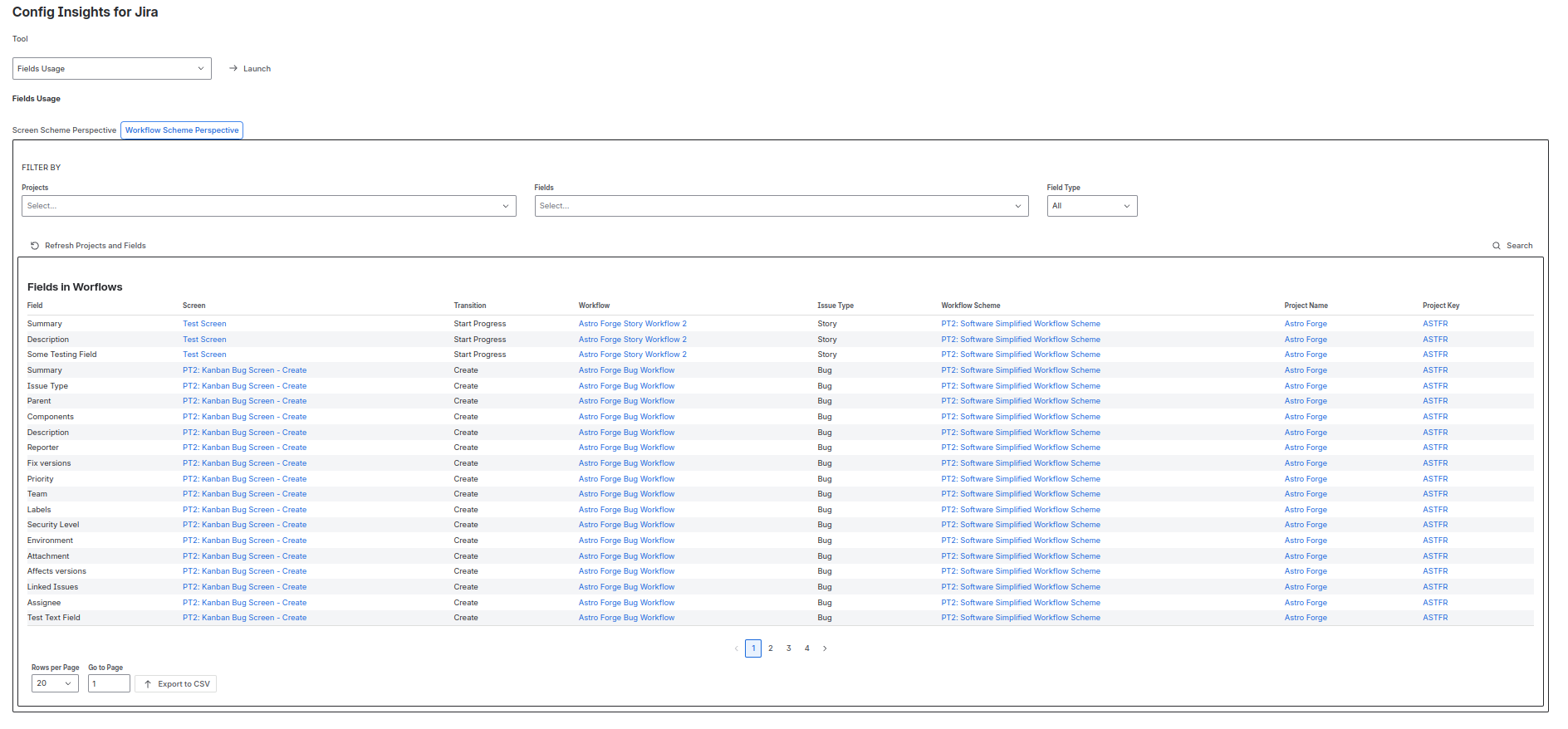Go to page 4 of results
1568x729 pixels.
pyautogui.click(x=807, y=648)
